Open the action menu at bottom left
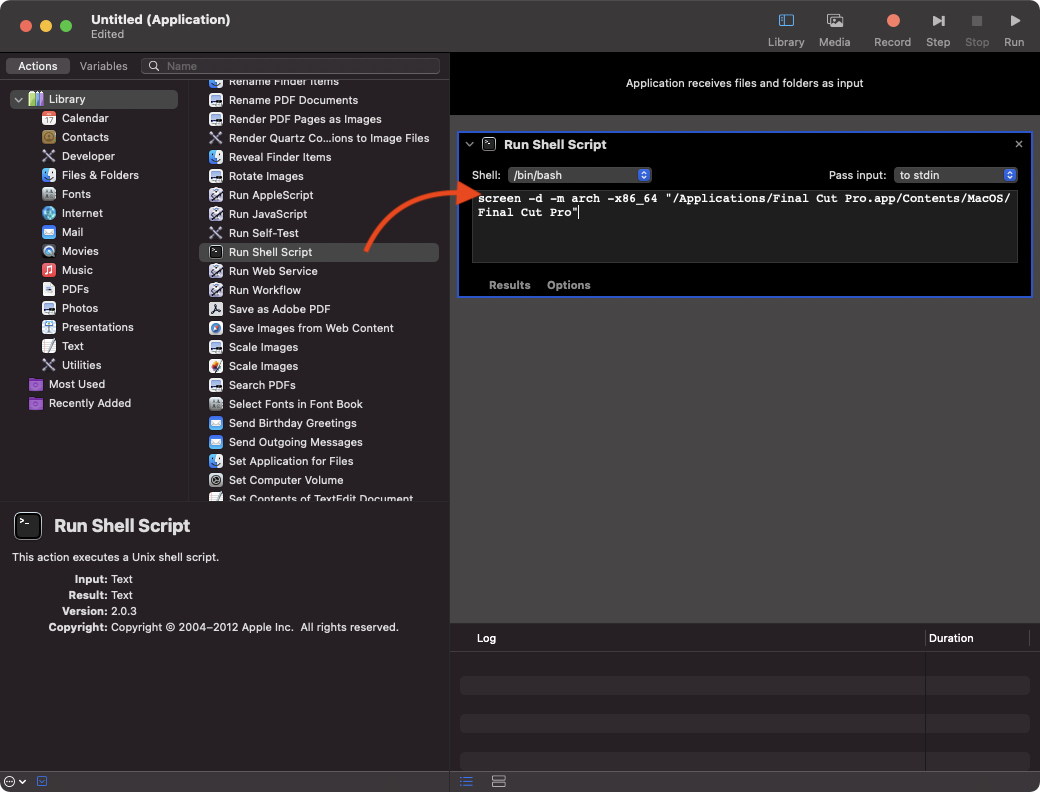Image resolution: width=1040 pixels, height=792 pixels. click(x=15, y=781)
